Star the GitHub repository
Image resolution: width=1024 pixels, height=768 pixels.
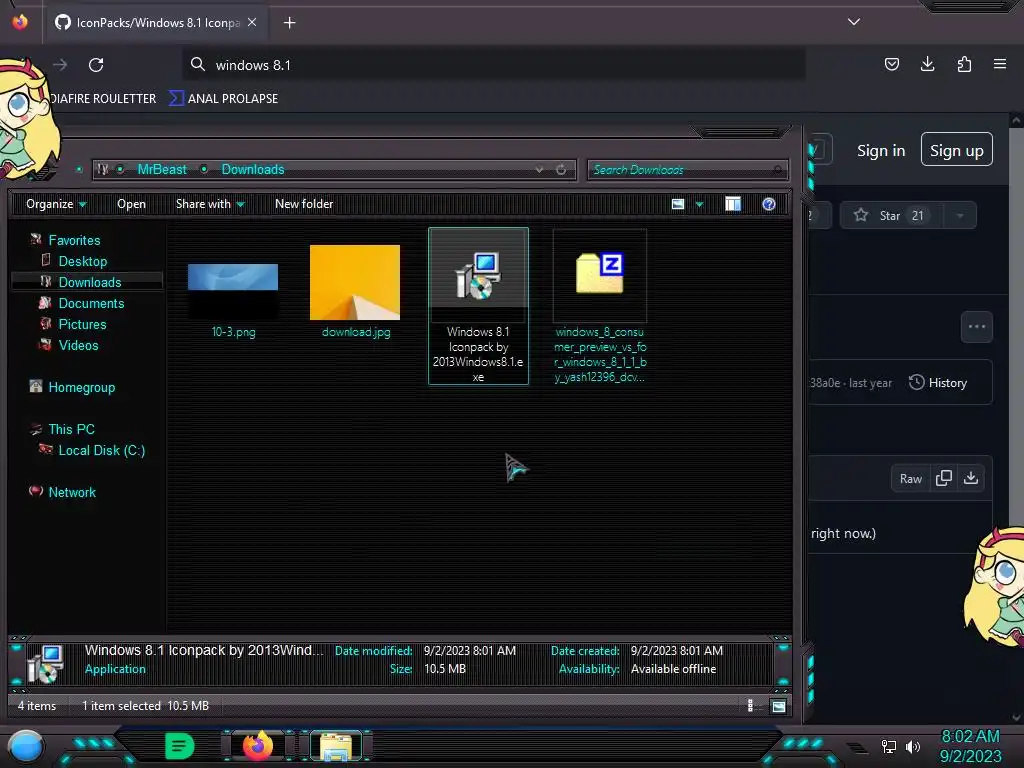(x=891, y=216)
